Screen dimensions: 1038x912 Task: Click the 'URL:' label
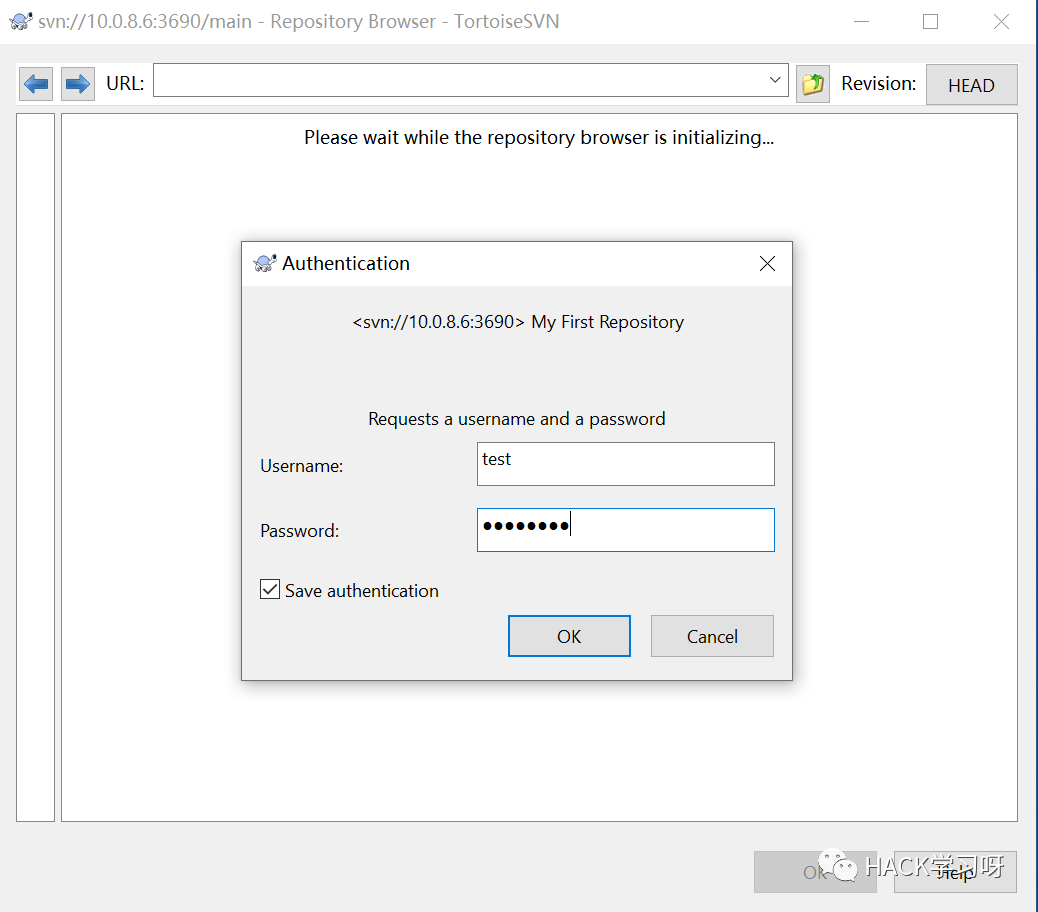[x=125, y=83]
